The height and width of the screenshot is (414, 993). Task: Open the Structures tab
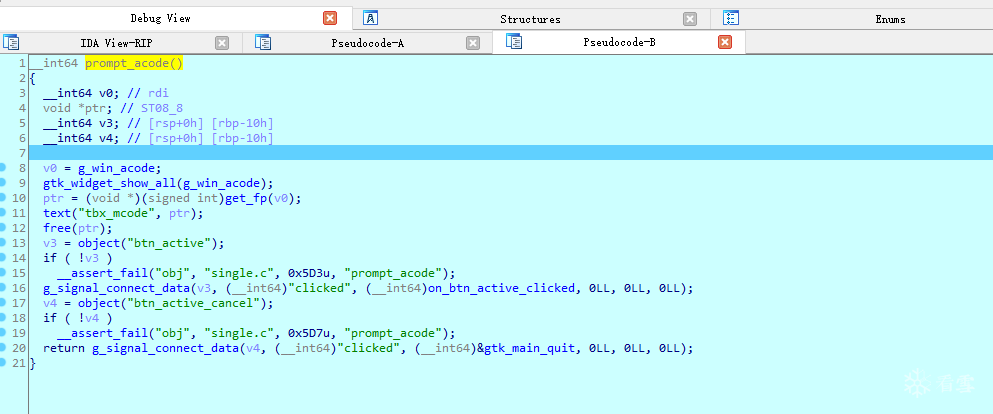tap(530, 19)
